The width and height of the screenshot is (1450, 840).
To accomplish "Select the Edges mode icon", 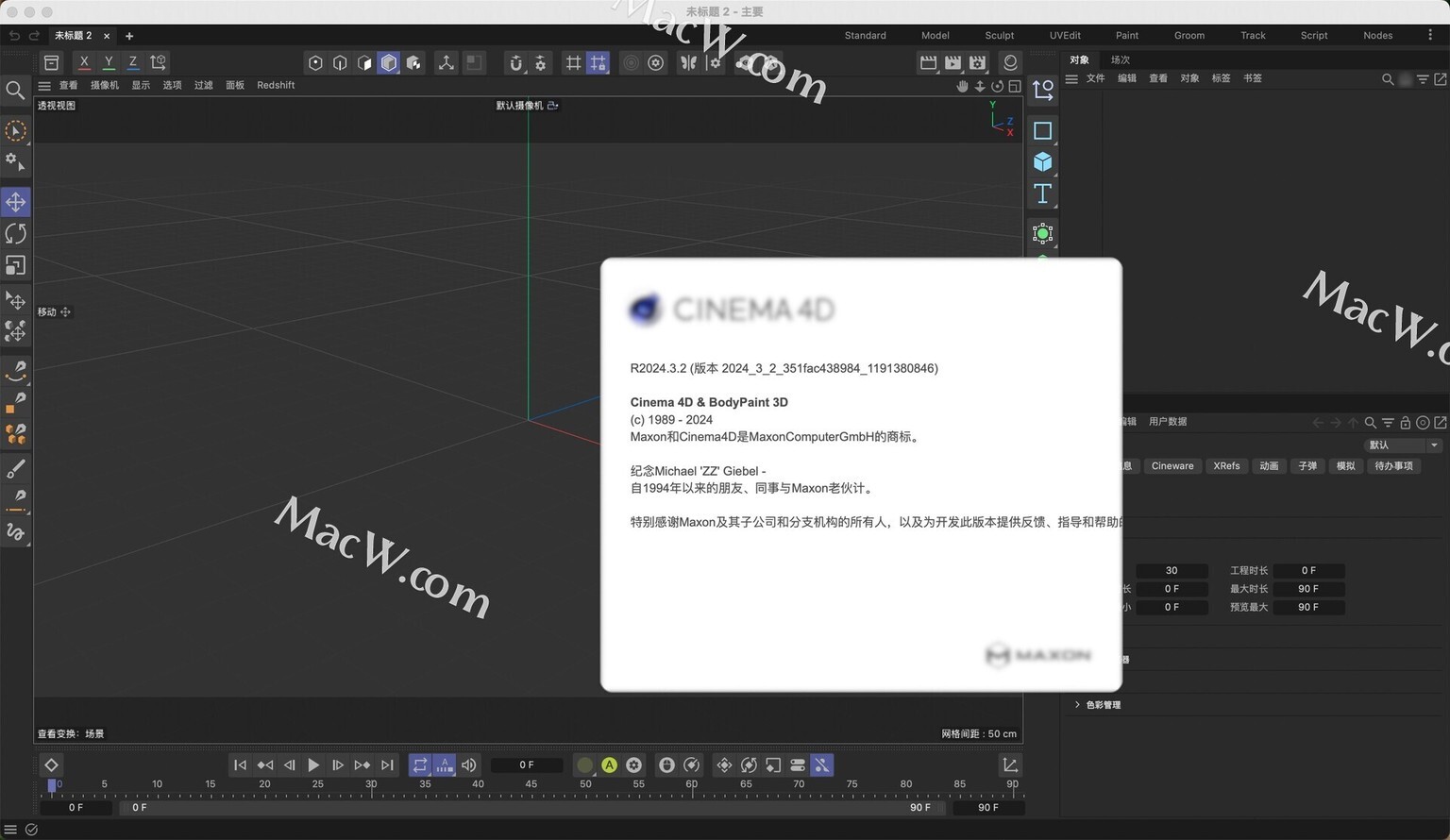I will tap(340, 62).
